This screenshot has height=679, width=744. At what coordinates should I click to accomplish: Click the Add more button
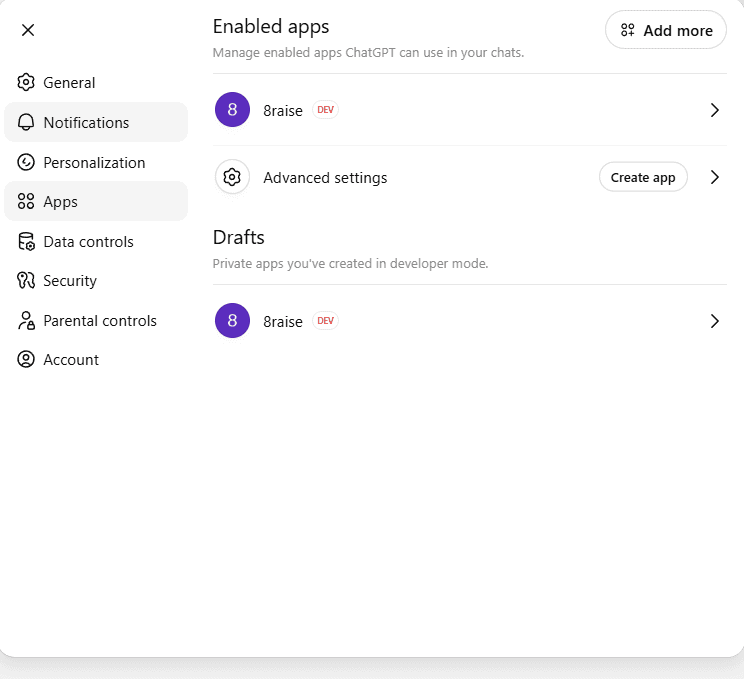[x=666, y=30]
